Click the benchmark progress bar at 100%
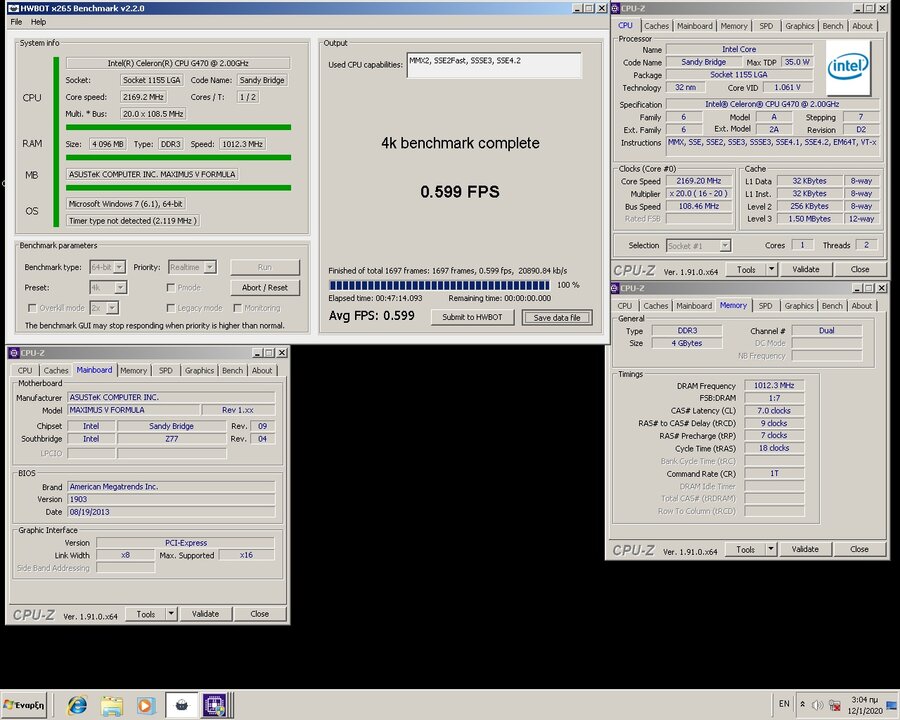Screen dimensions: 900x720 [x=439, y=285]
